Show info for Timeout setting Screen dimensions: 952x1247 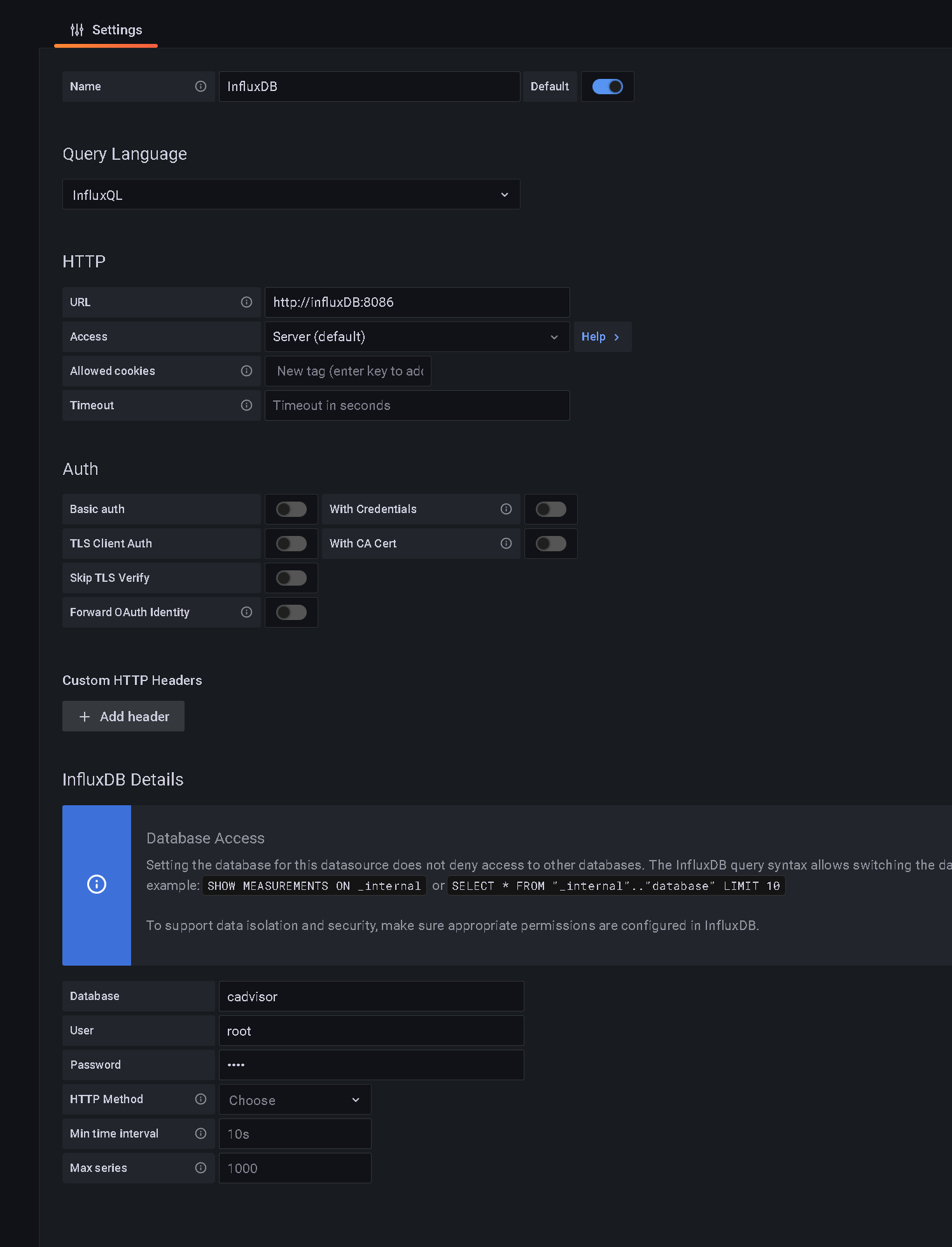[246, 405]
